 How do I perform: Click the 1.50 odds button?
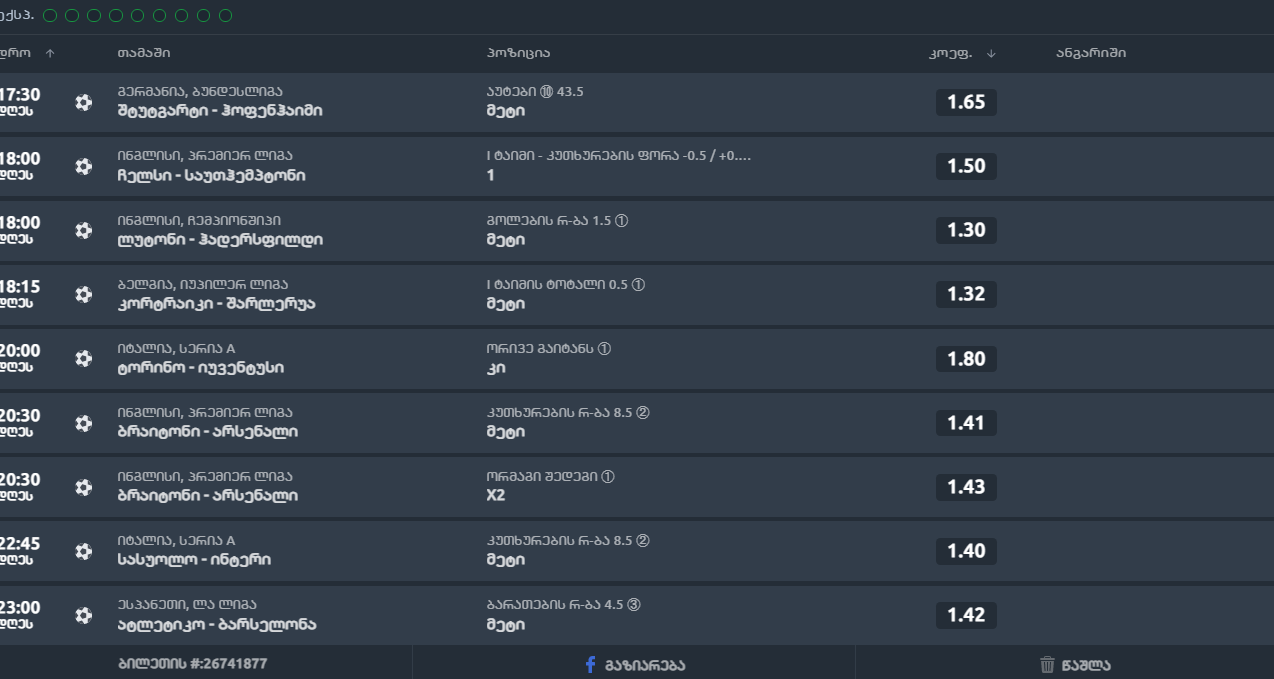pos(966,166)
